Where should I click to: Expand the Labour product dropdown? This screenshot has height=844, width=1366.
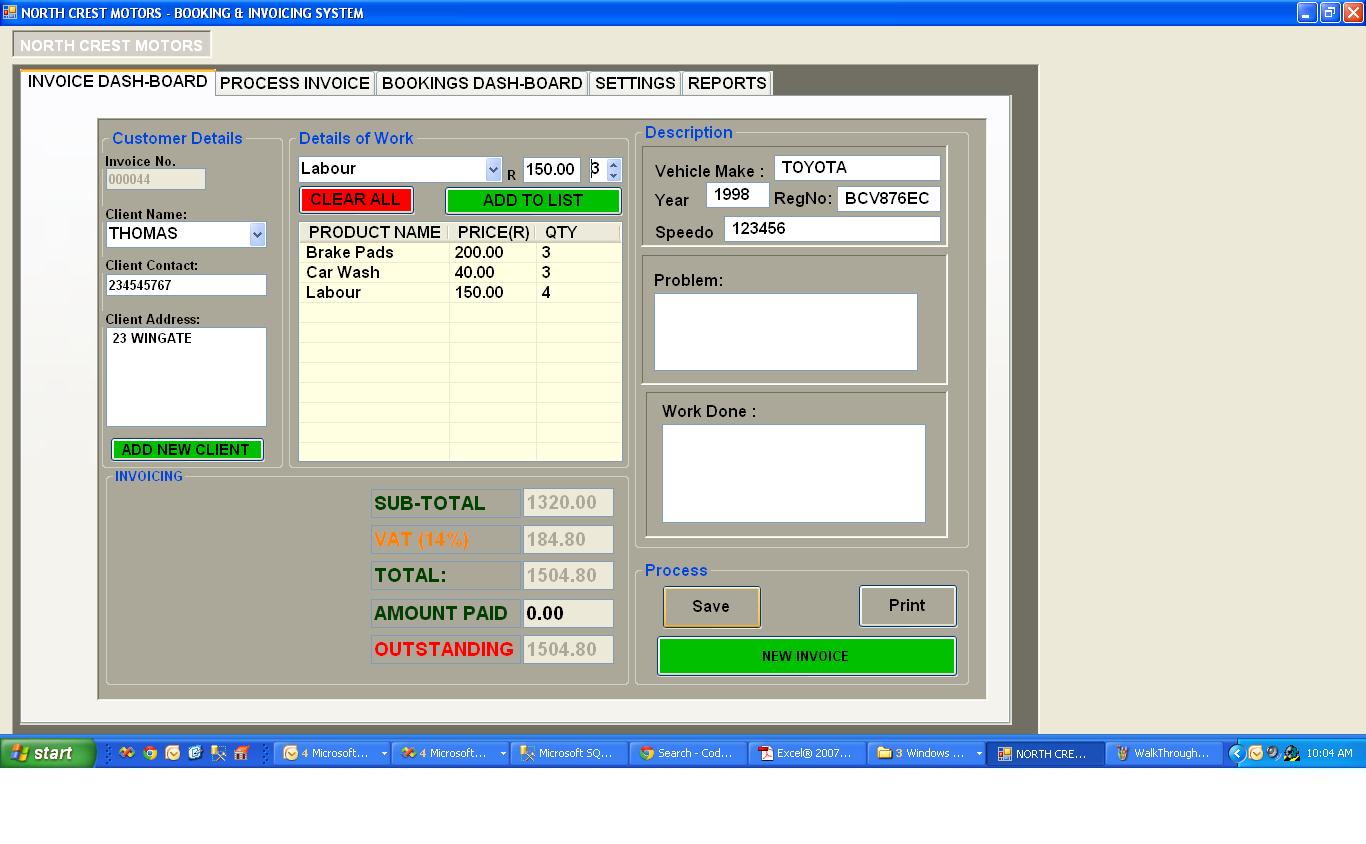(x=493, y=169)
